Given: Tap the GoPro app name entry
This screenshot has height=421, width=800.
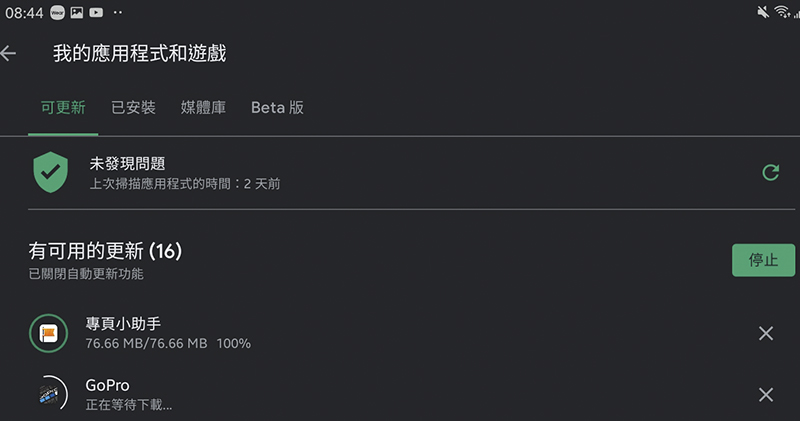Looking at the screenshot, I should point(108,385).
